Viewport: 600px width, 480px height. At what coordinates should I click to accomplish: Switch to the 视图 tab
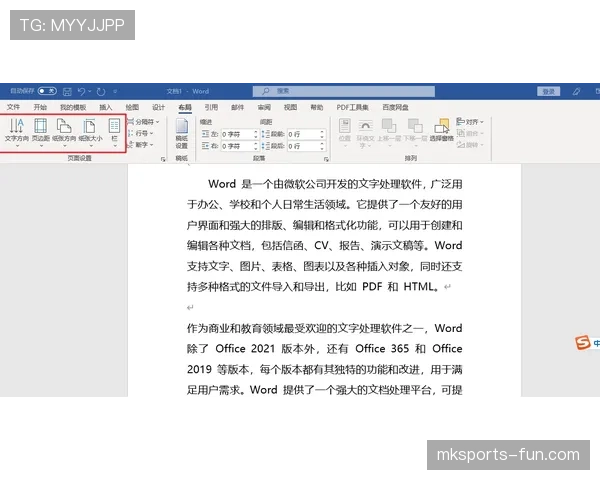coord(290,107)
